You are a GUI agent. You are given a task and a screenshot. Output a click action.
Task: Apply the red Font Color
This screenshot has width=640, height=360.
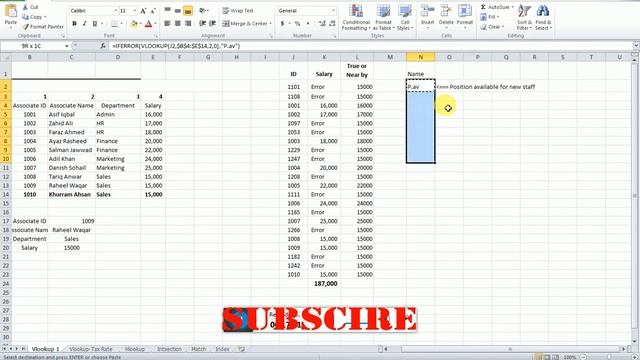(x=148, y=24)
